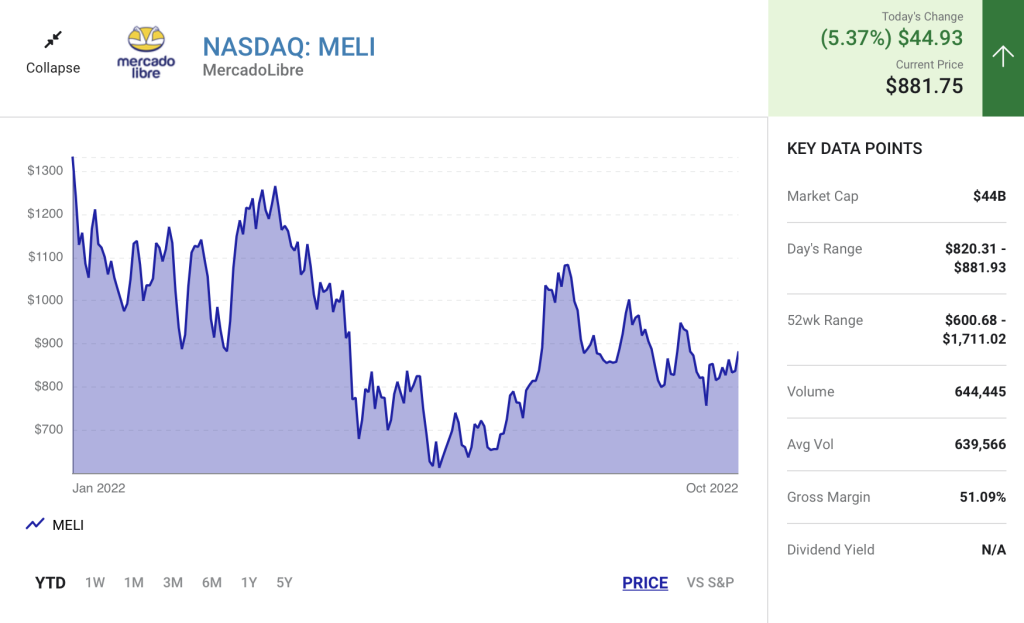Click the MELI legend line icon
The height and width of the screenshot is (623, 1024).
point(35,524)
